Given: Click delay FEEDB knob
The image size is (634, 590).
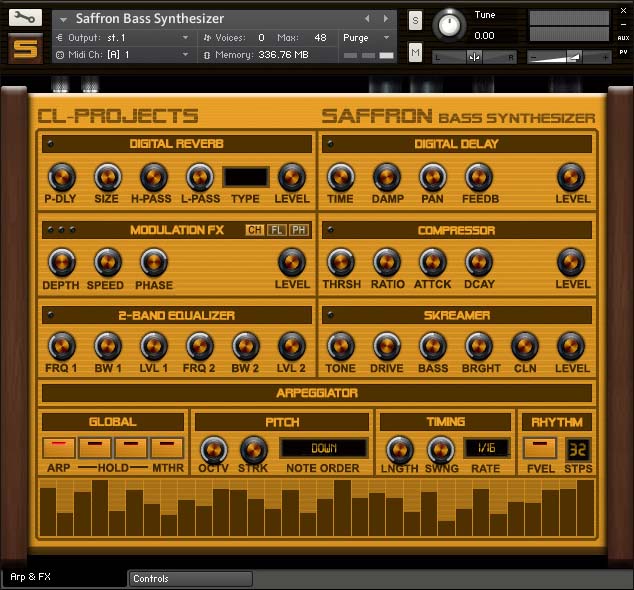Looking at the screenshot, I should tap(479, 177).
